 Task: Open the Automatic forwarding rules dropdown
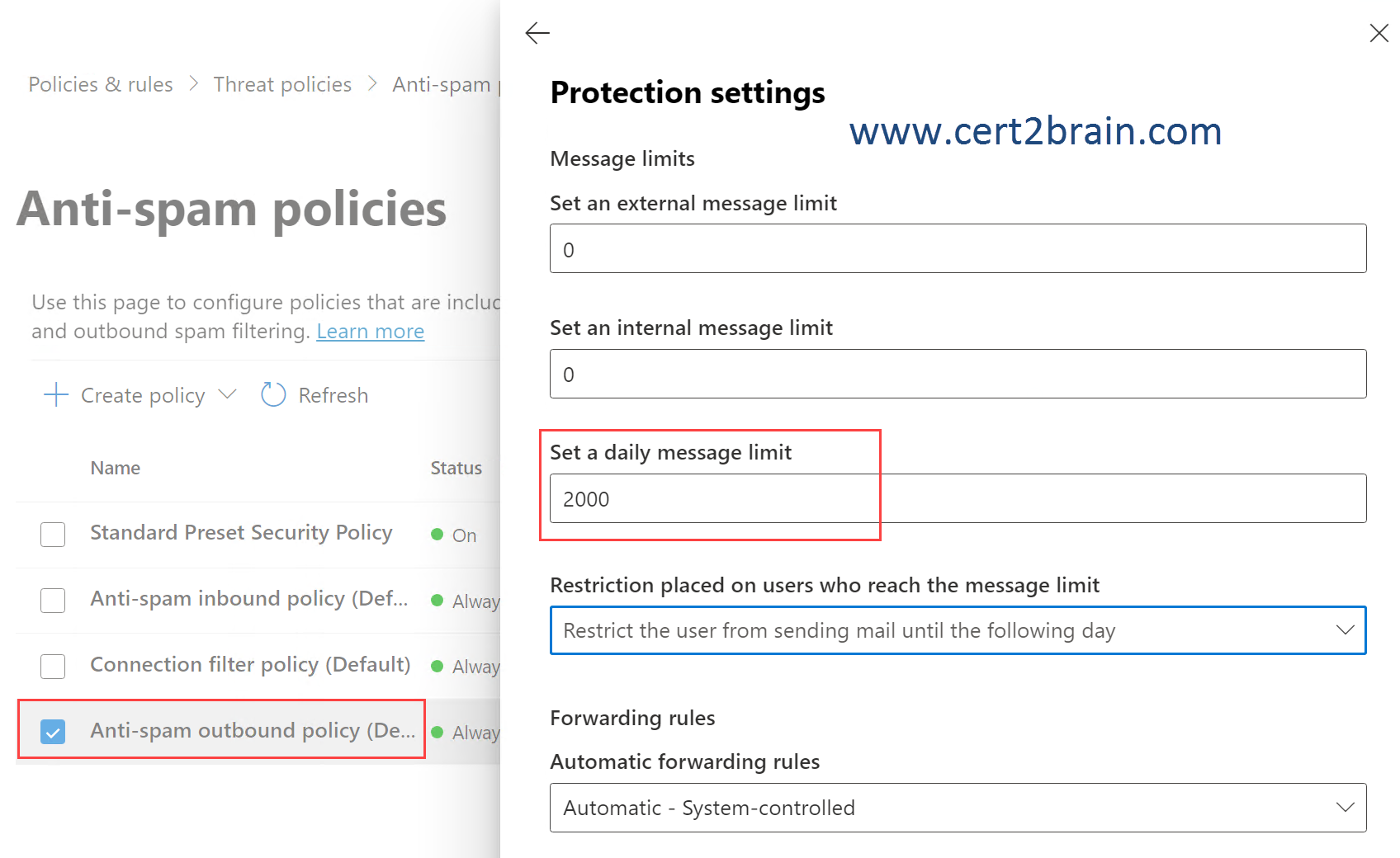click(x=958, y=808)
